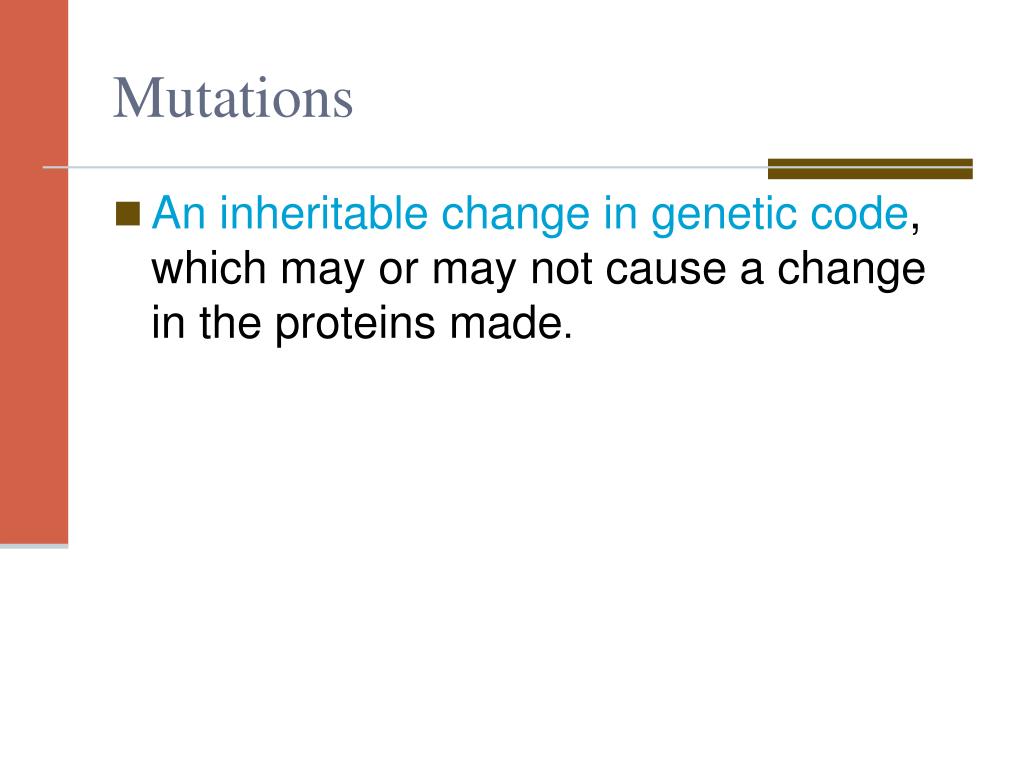Select the word "the" before "proteins"
Viewport: 1024px width, 768px height.
click(230, 323)
